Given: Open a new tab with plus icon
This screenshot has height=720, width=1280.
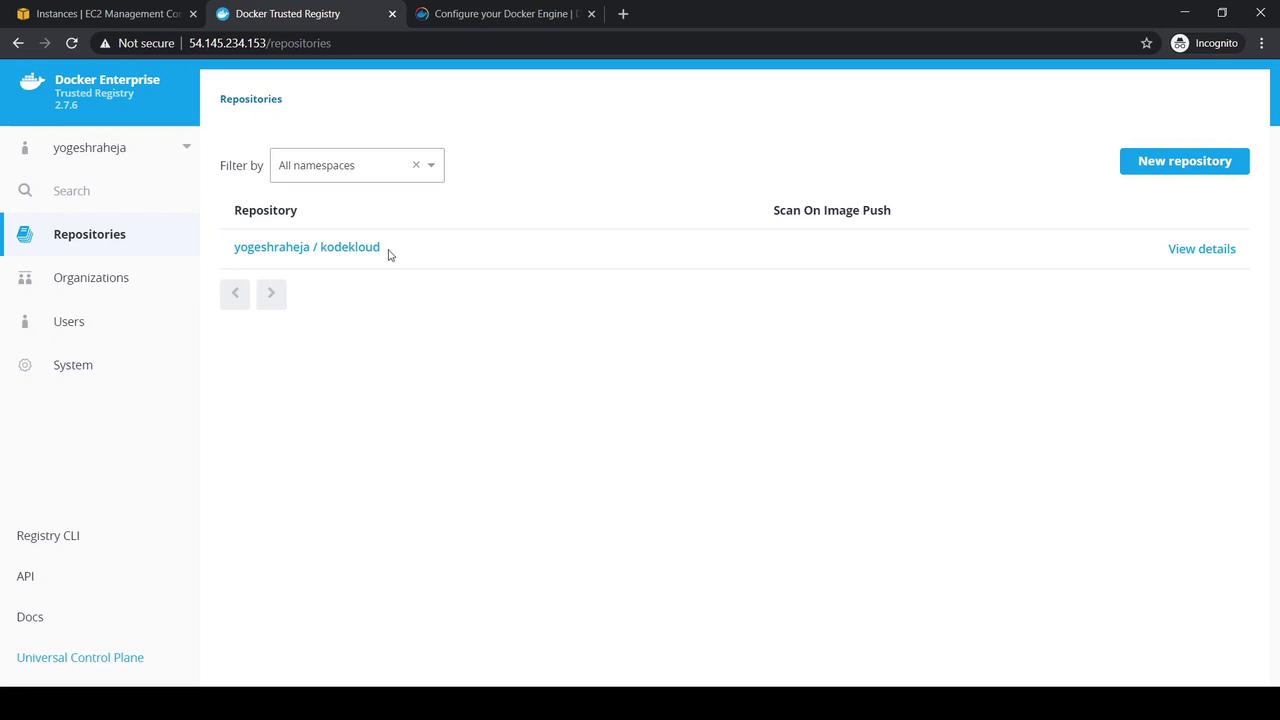Looking at the screenshot, I should pos(623,14).
